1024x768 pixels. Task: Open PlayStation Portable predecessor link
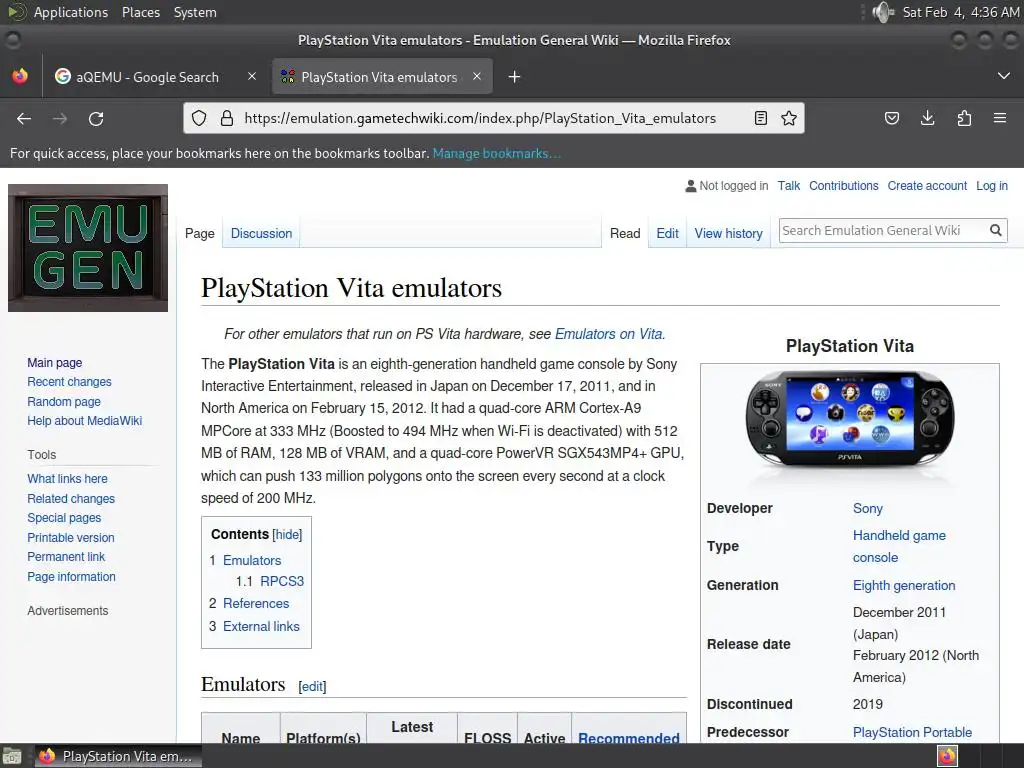click(x=912, y=732)
